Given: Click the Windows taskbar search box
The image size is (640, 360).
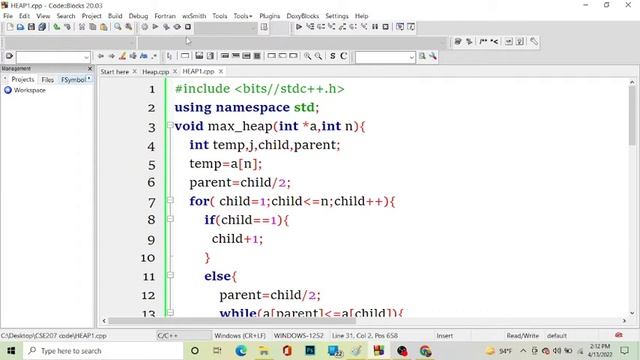Looking at the screenshot, I should pyautogui.click(x=103, y=351).
